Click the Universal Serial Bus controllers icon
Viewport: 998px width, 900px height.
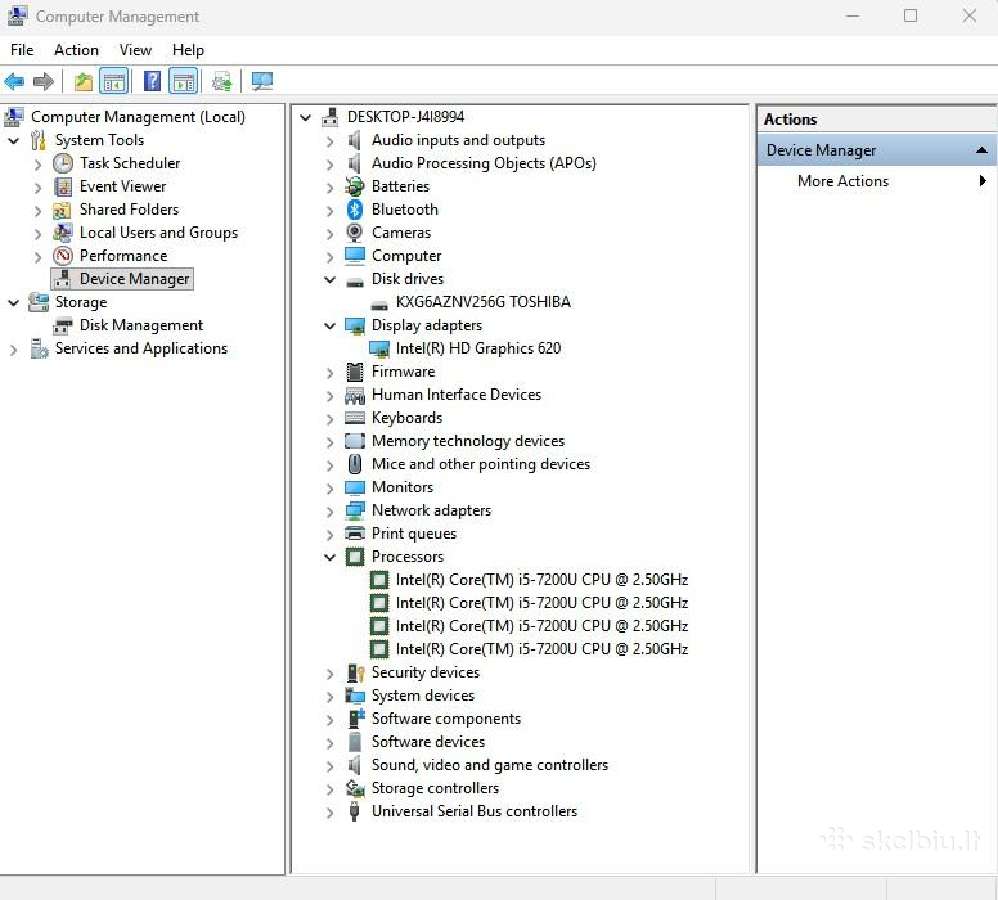(x=355, y=812)
